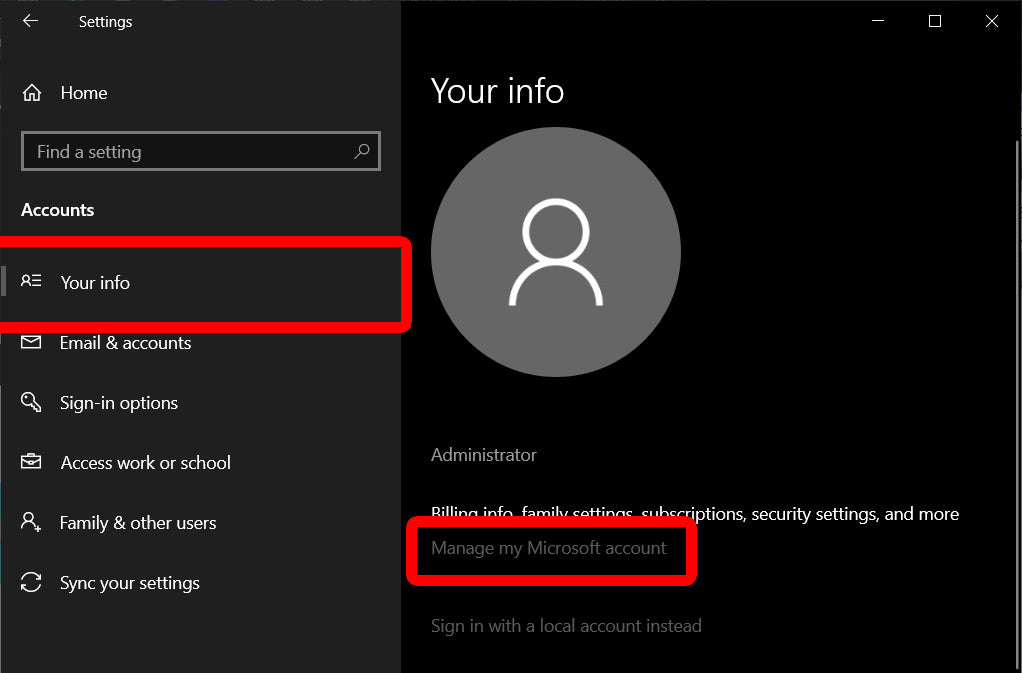Click the search magnifier in Find a setting

(362, 151)
